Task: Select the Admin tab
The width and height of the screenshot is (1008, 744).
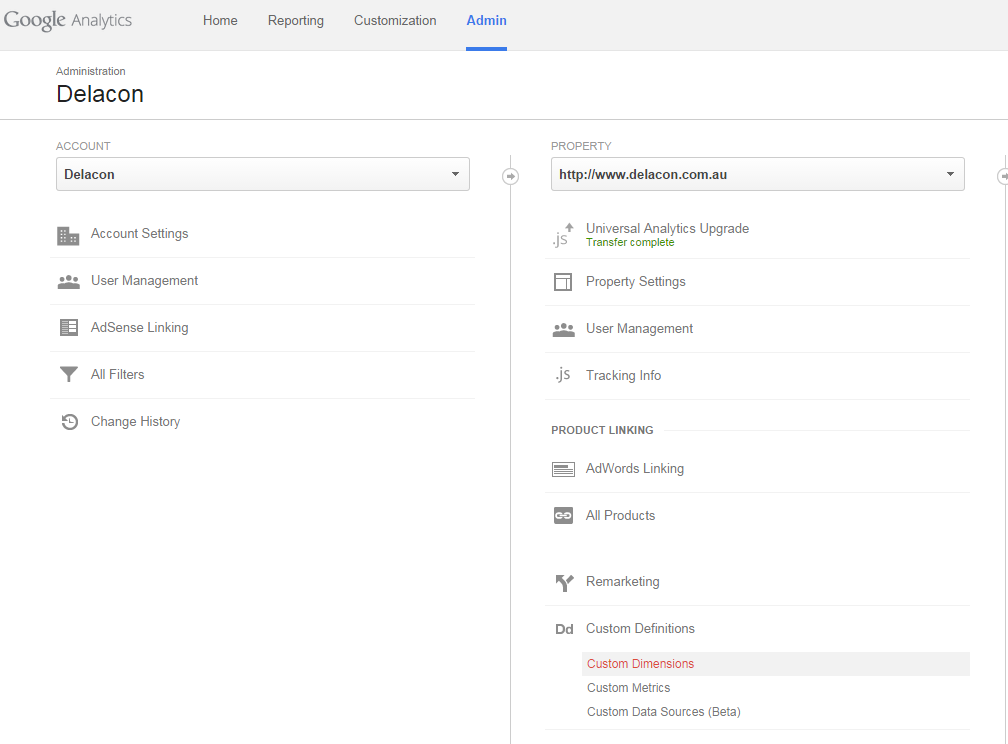Action: 486,21
